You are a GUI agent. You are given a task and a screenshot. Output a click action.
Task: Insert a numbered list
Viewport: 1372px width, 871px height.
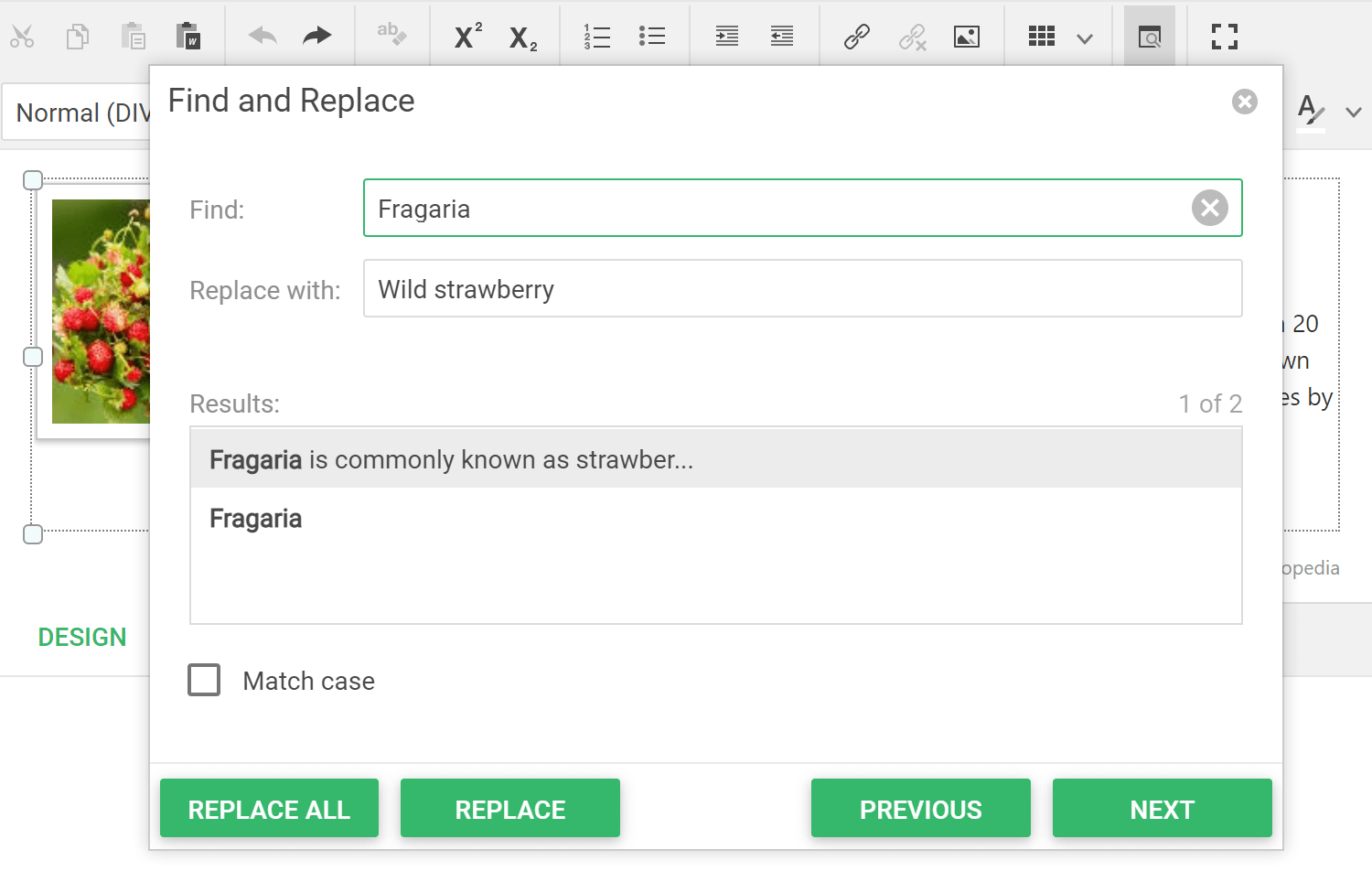point(597,37)
